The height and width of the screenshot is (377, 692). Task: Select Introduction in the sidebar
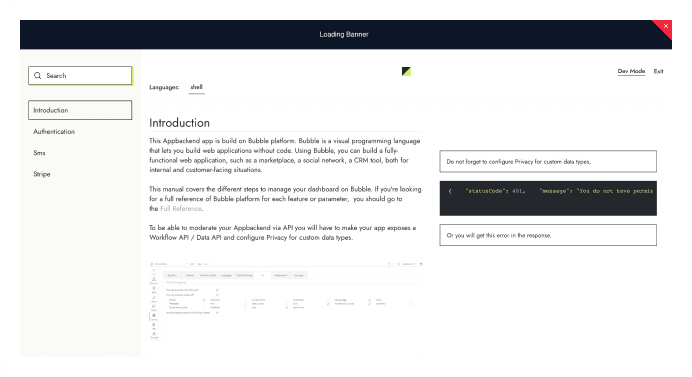pos(80,110)
